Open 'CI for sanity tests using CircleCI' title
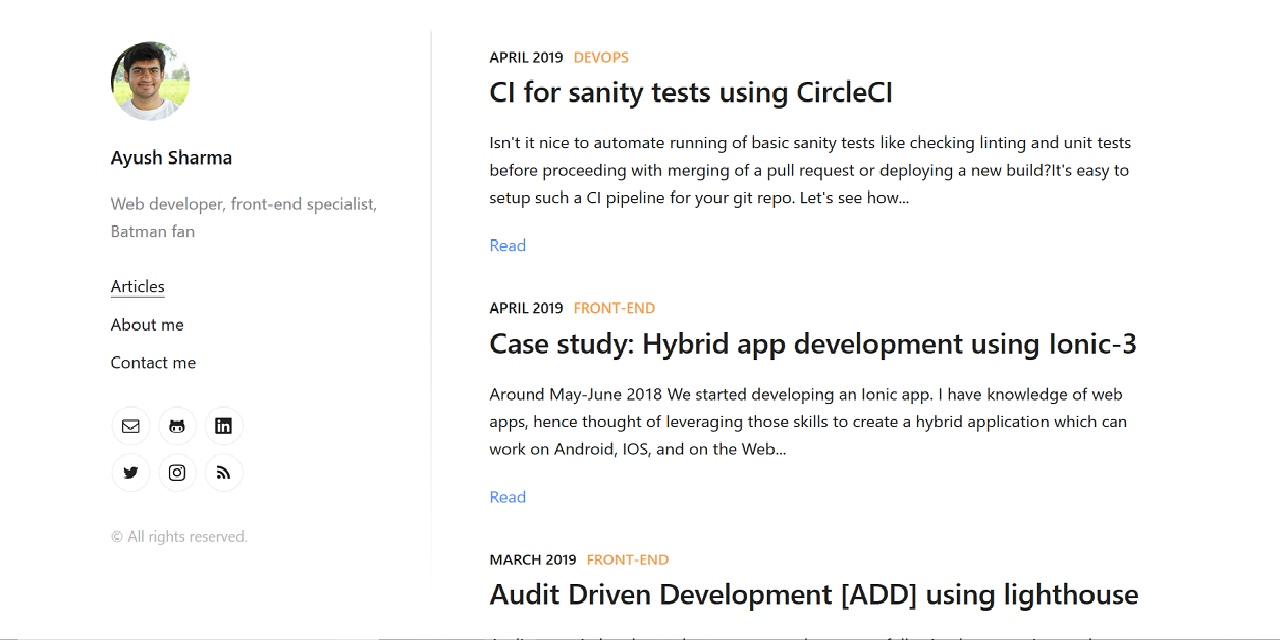The height and width of the screenshot is (640, 1280). 691,92
